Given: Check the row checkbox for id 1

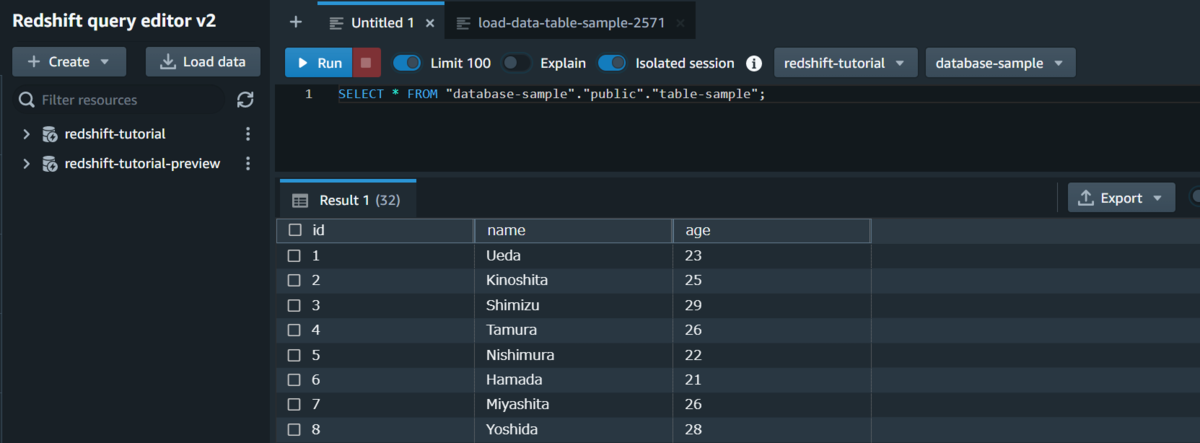Looking at the screenshot, I should tap(294, 255).
